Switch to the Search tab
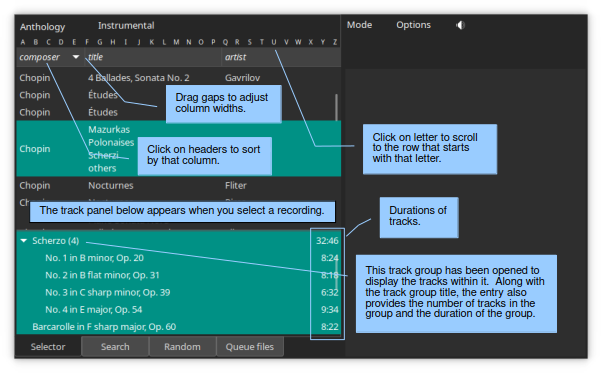This screenshot has height=373, width=601. [115, 347]
